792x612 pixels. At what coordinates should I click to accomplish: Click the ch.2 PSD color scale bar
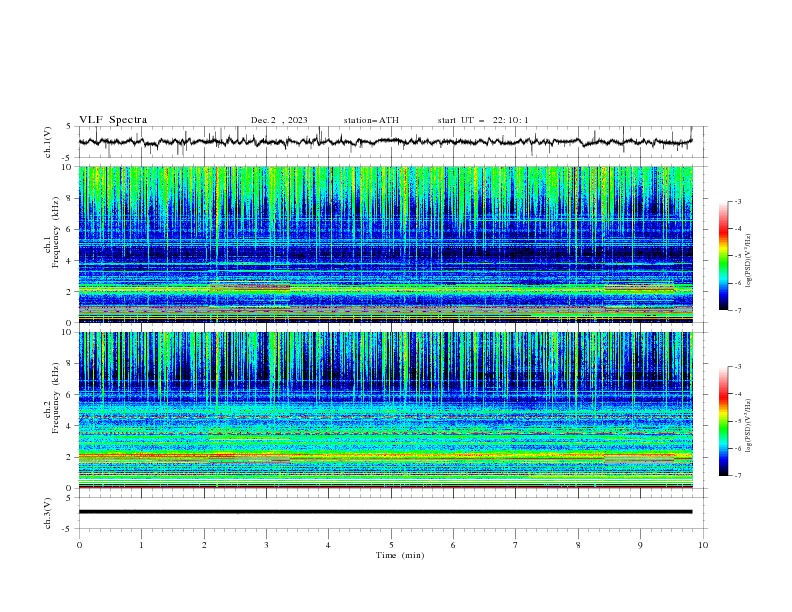723,421
